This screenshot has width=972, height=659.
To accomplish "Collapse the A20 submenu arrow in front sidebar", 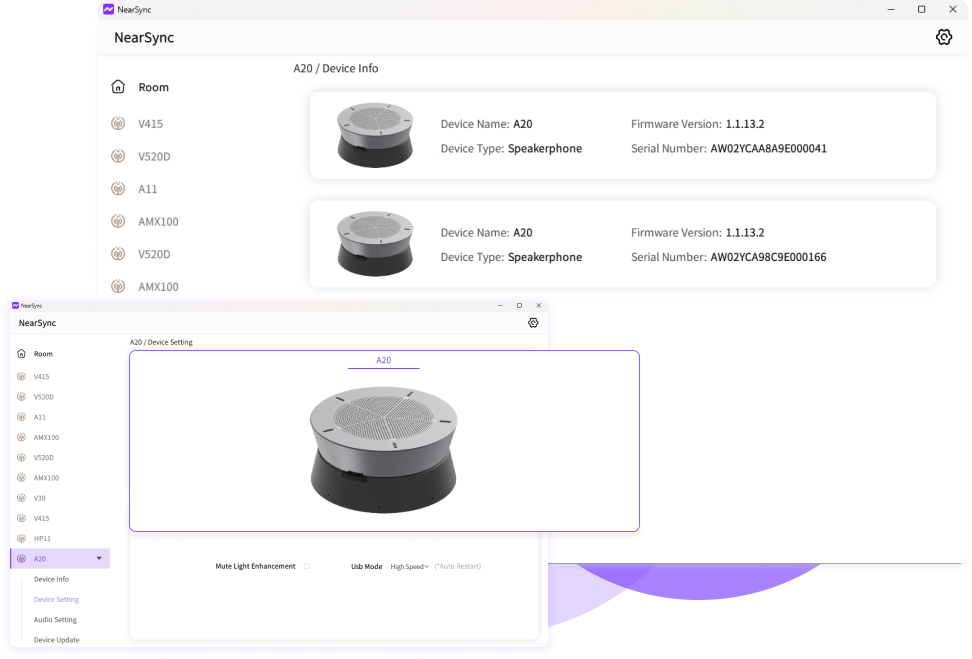I will [99, 559].
